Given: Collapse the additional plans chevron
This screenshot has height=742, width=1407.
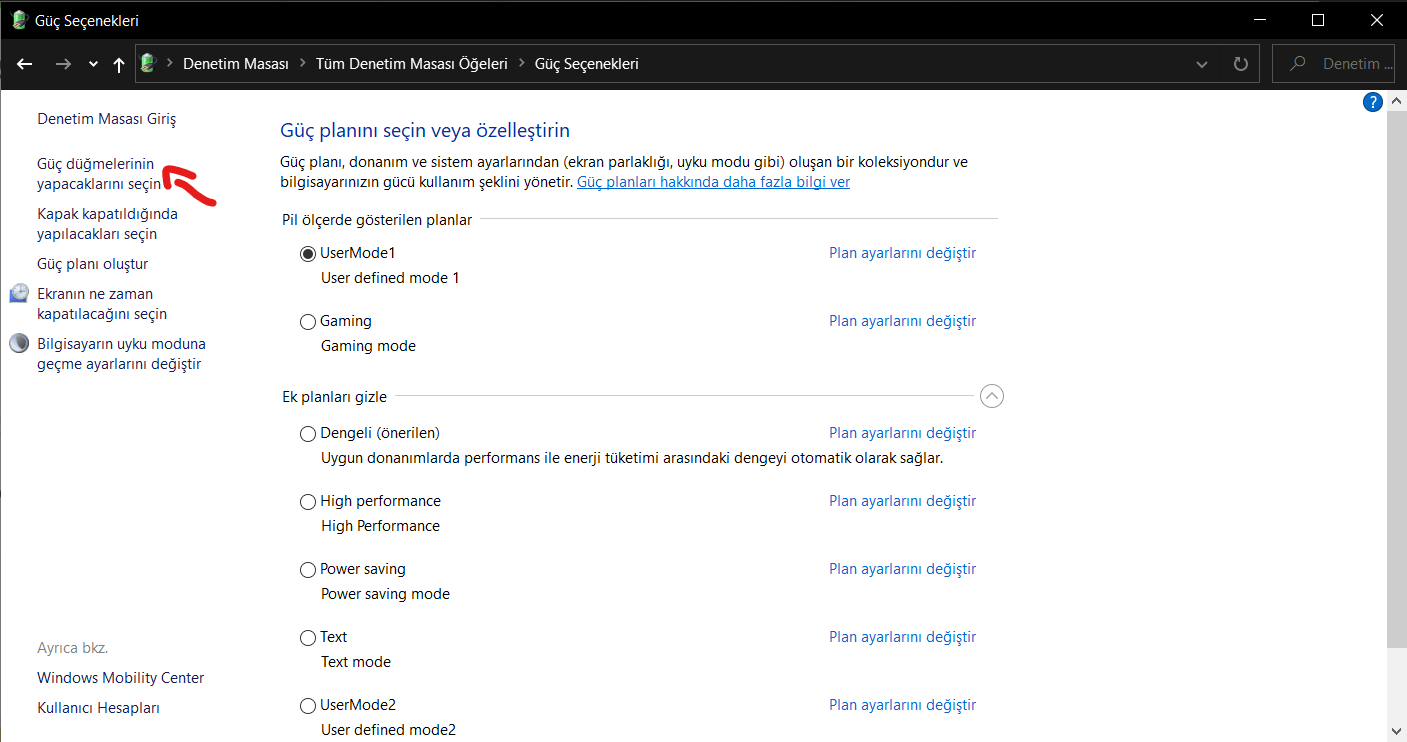Looking at the screenshot, I should click(991, 397).
